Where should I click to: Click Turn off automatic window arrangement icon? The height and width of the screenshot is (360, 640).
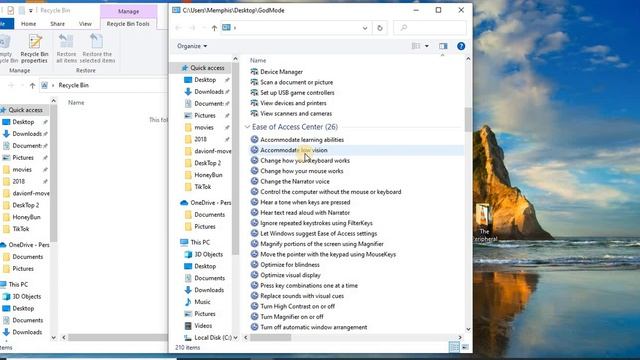point(254,327)
